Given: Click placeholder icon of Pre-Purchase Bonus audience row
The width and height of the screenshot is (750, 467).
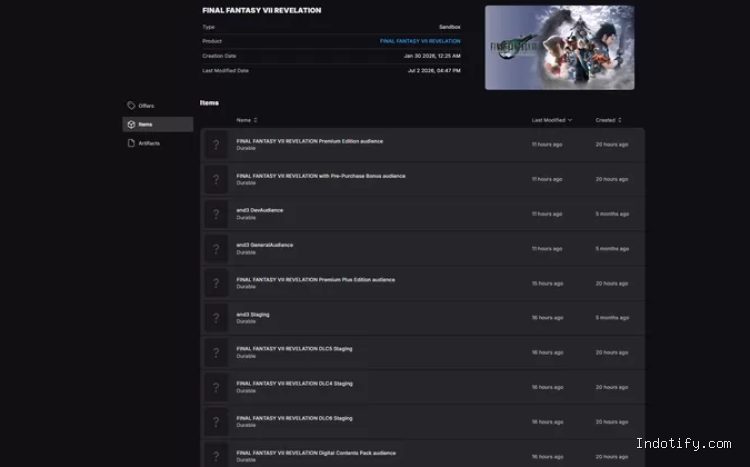Looking at the screenshot, I should 216,179.
